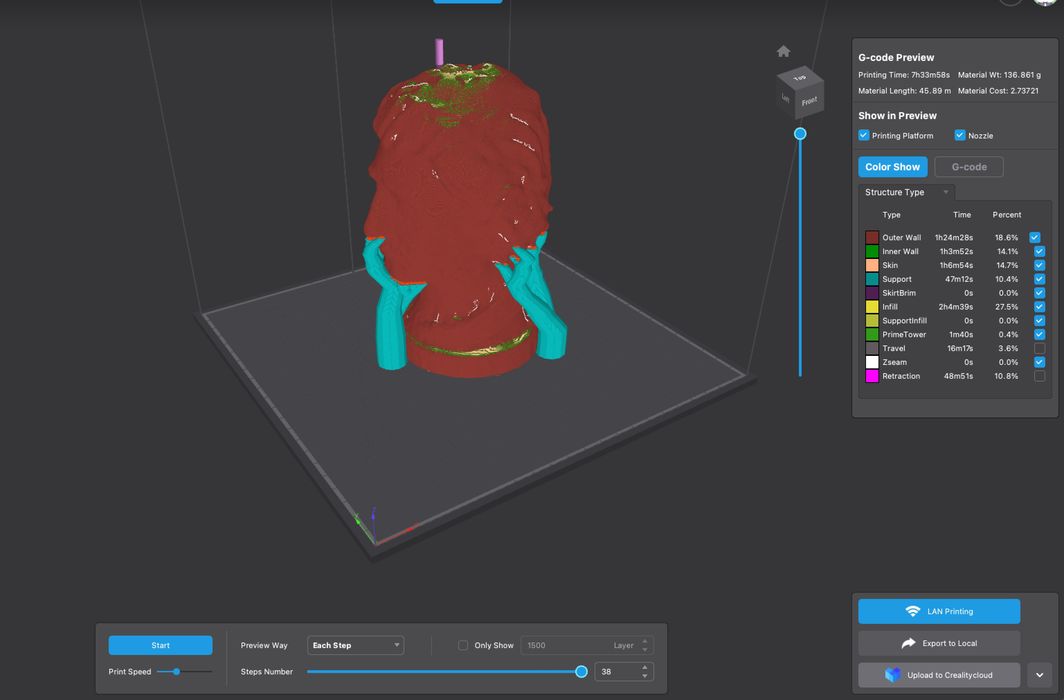The width and height of the screenshot is (1064, 700).
Task: Click the Wi-Fi LAN Printing button
Action: coord(938,611)
